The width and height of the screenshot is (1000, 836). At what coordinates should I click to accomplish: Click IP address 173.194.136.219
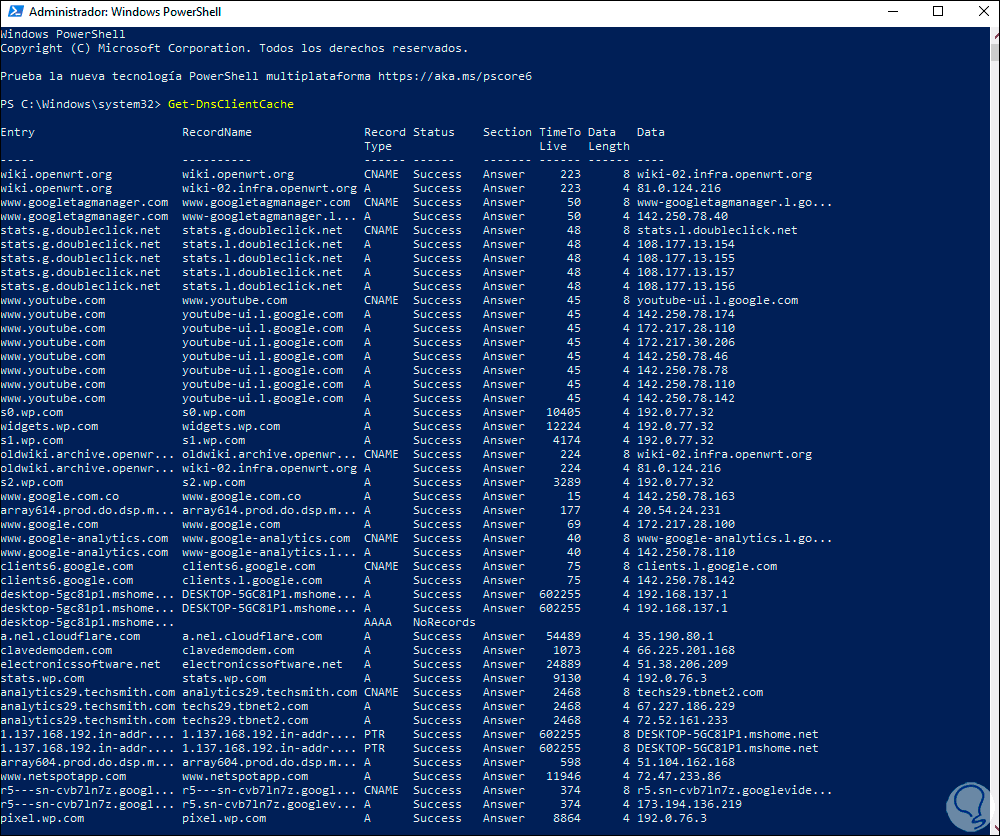689,805
